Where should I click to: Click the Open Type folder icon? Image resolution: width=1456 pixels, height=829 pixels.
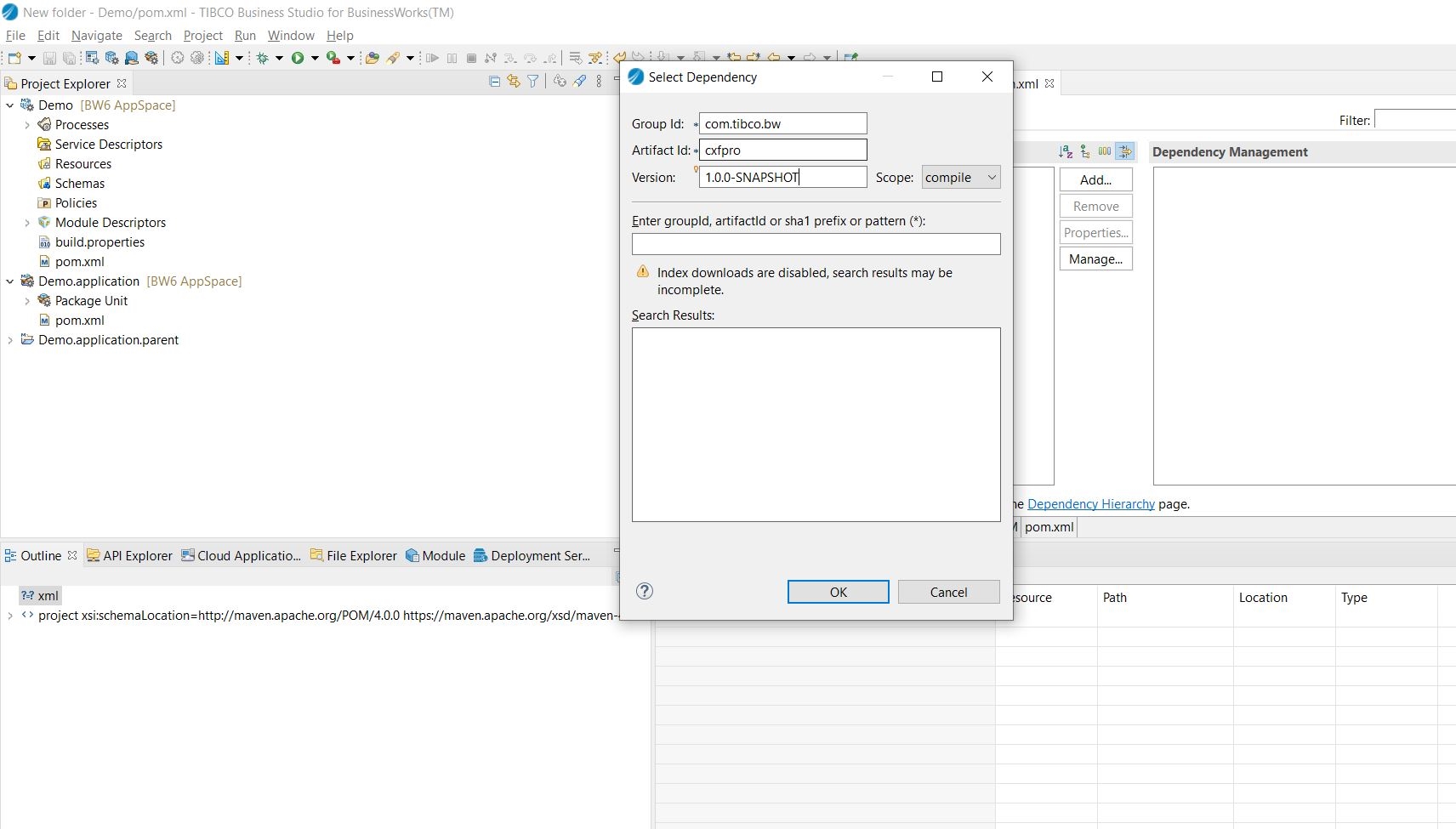tap(372, 58)
